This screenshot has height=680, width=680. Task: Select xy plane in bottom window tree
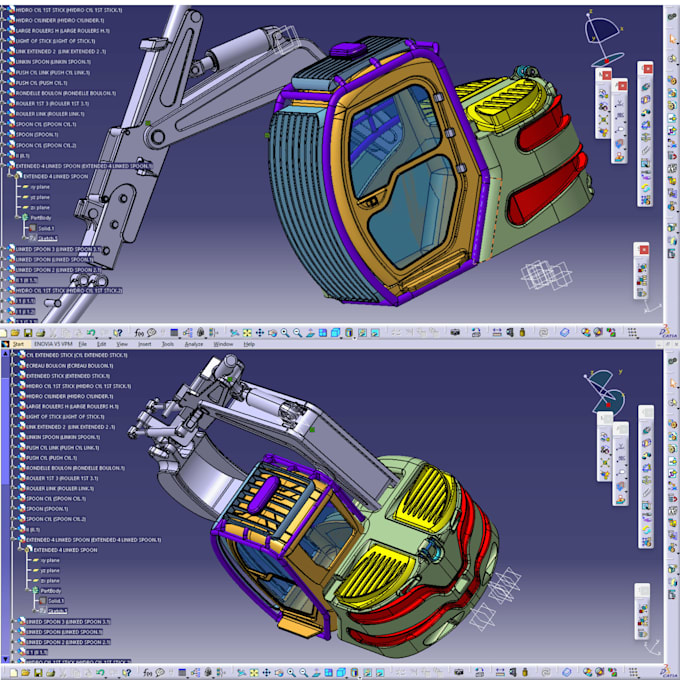(x=49, y=560)
